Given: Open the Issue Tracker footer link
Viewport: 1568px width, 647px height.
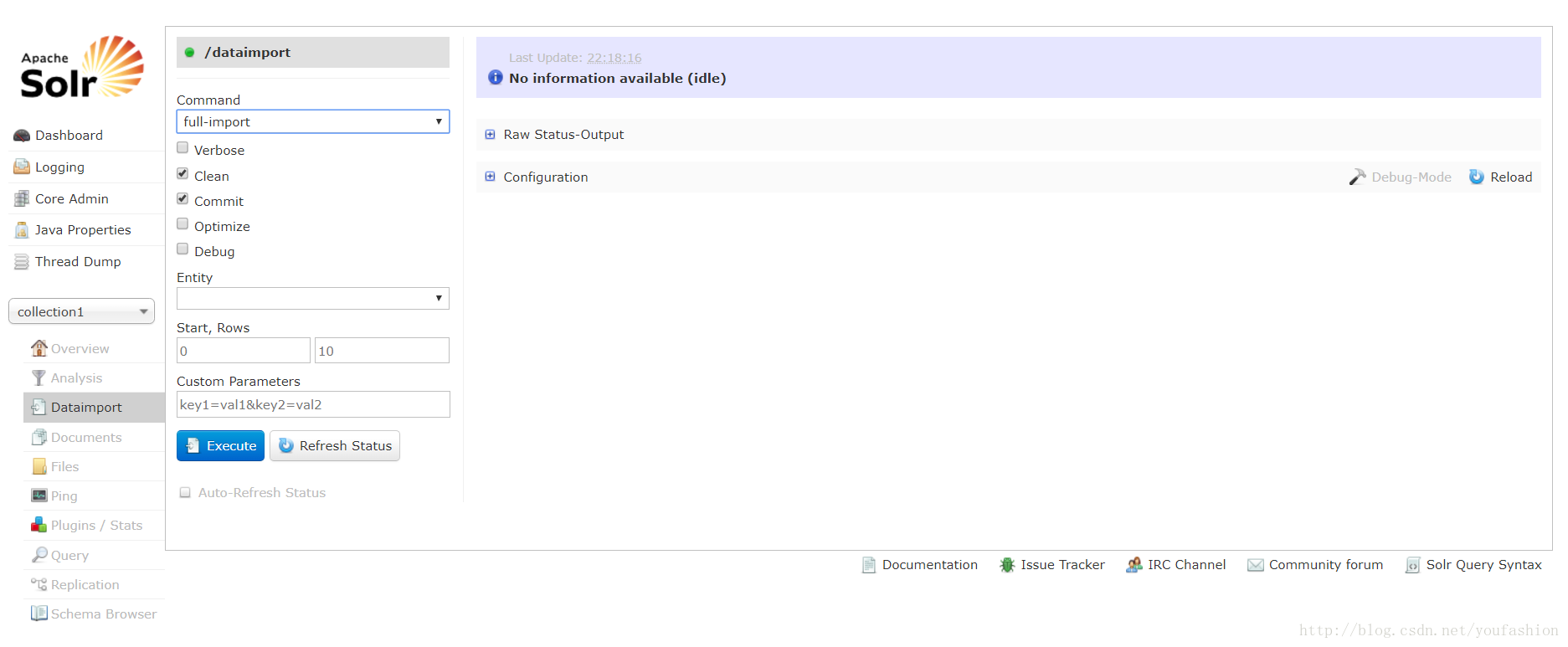Looking at the screenshot, I should 1062,565.
